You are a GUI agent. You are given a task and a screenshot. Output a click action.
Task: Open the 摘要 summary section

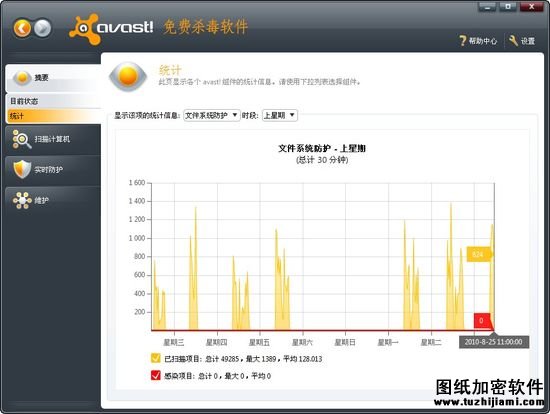(x=53, y=78)
